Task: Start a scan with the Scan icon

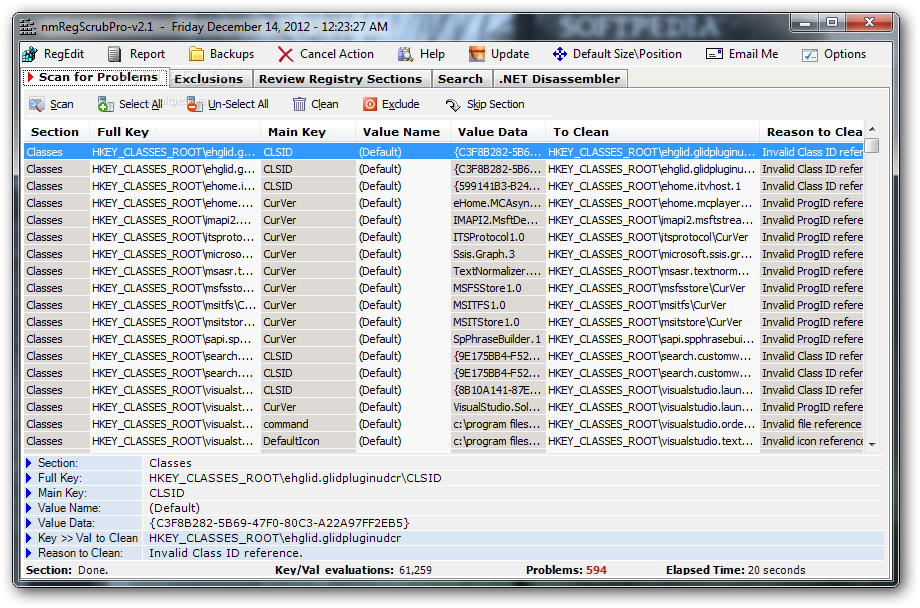Action: pyautogui.click(x=36, y=104)
